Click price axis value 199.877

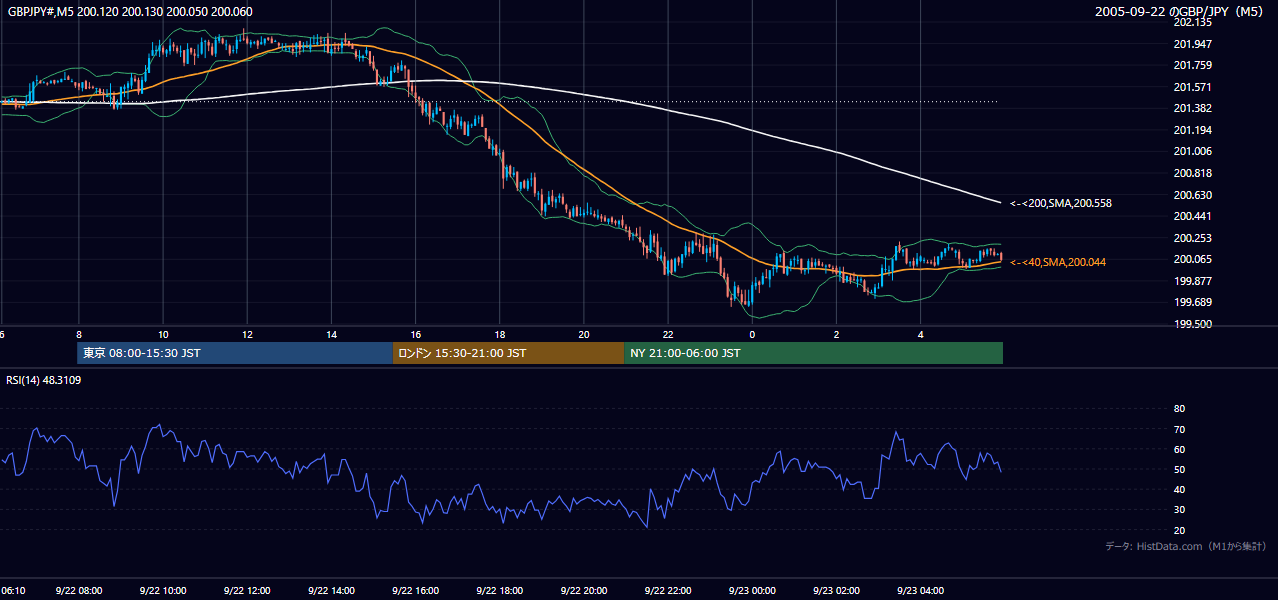tap(1192, 281)
